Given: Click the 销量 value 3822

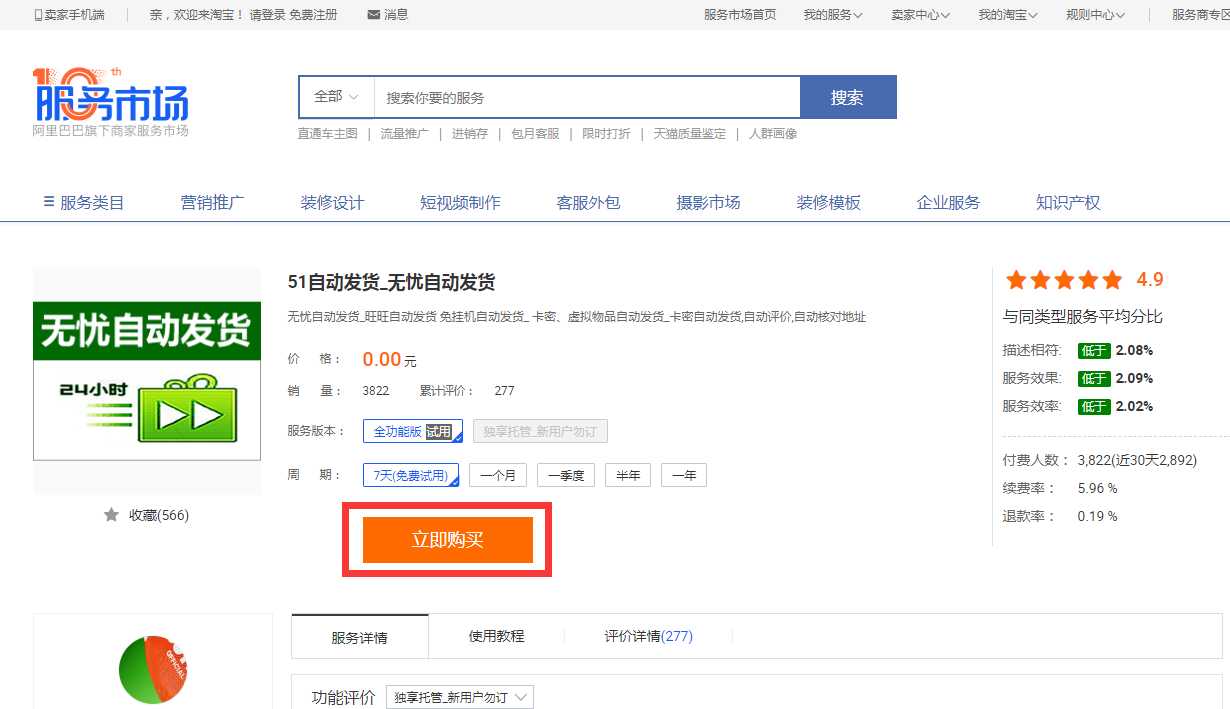Looking at the screenshot, I should coord(376,391).
